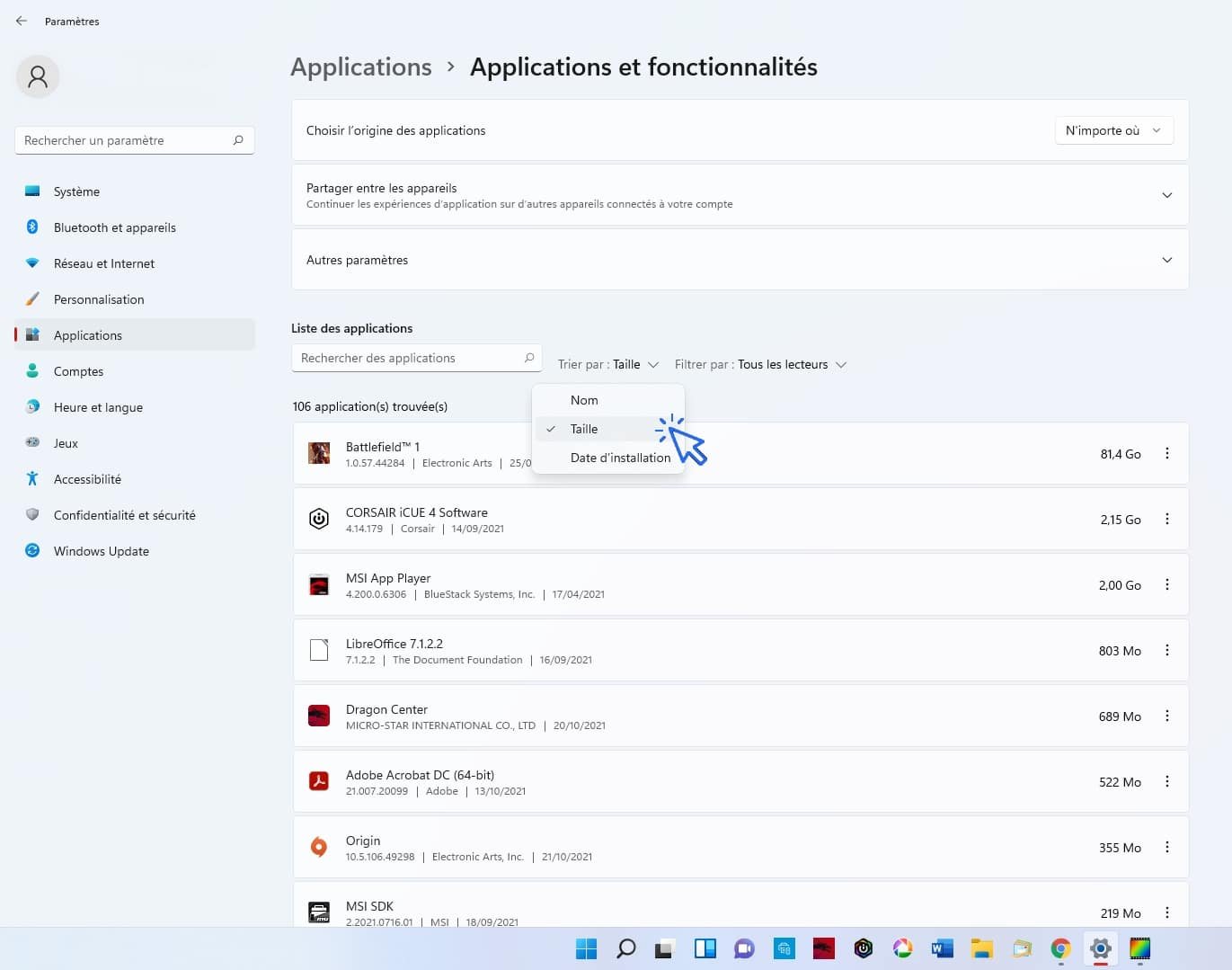Open more options for LibreOffice 7.1.2.2
Viewport: 1232px width, 970px height.
point(1167,650)
